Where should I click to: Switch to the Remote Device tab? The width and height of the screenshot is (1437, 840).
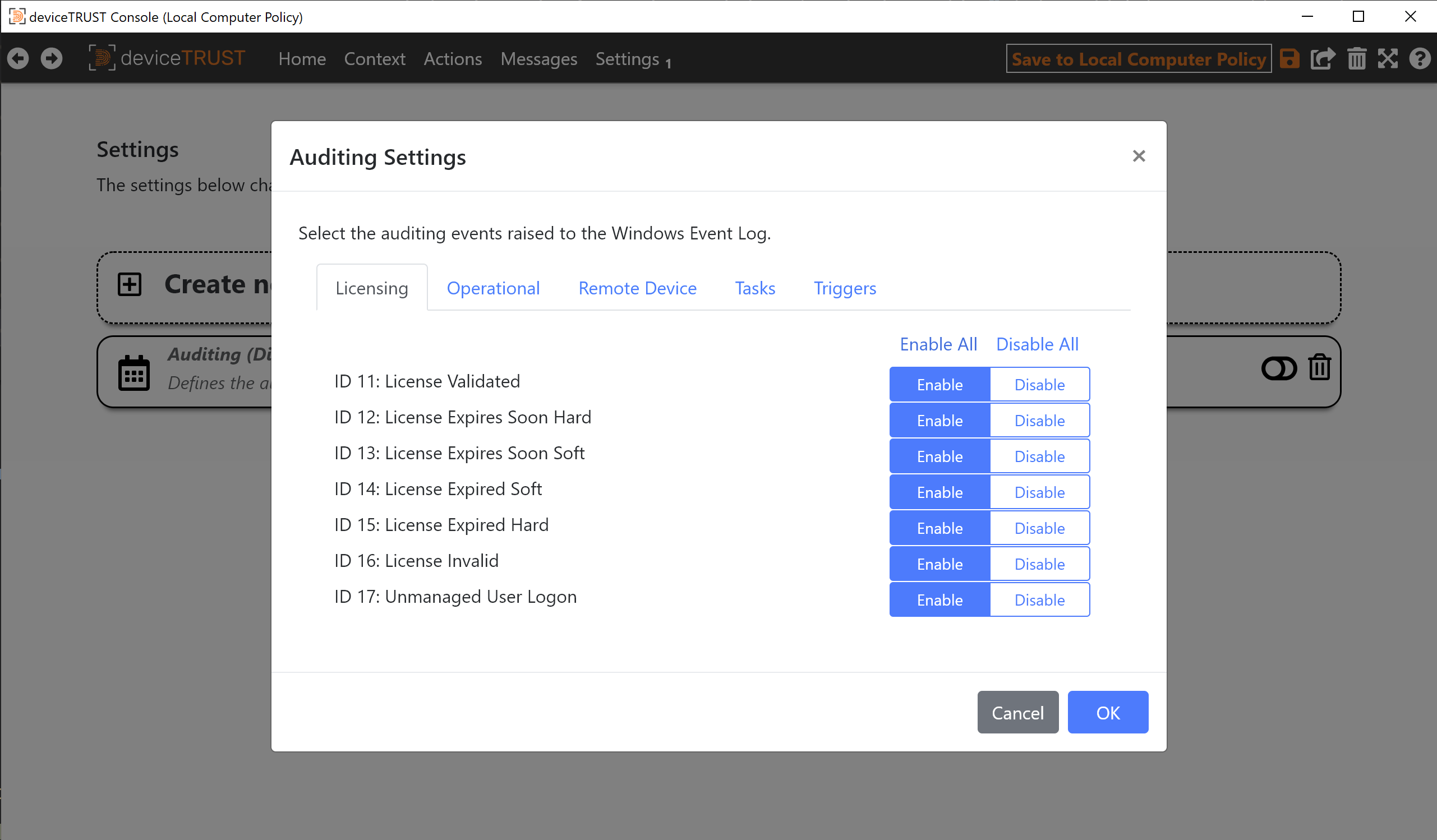[x=637, y=288]
